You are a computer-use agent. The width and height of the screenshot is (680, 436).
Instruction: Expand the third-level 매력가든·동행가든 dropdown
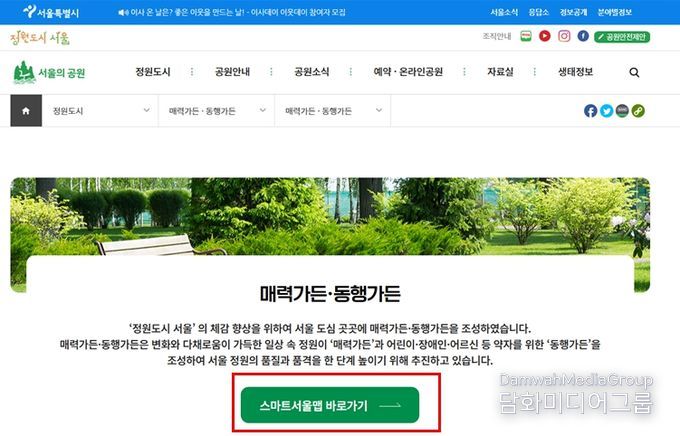point(333,111)
